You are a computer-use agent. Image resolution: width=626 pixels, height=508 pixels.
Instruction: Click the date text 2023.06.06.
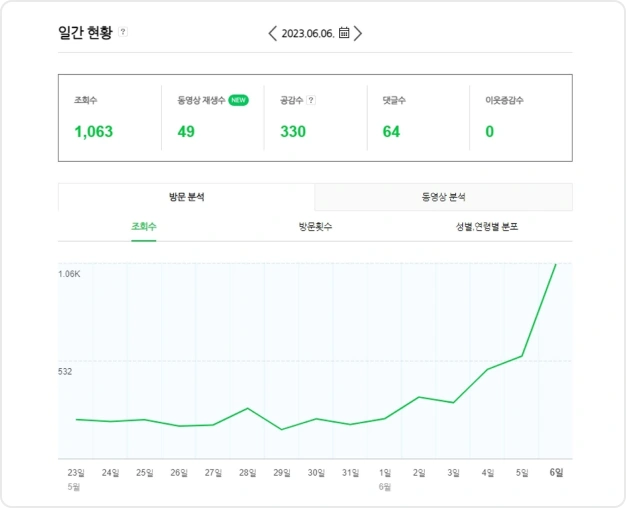[x=308, y=34]
